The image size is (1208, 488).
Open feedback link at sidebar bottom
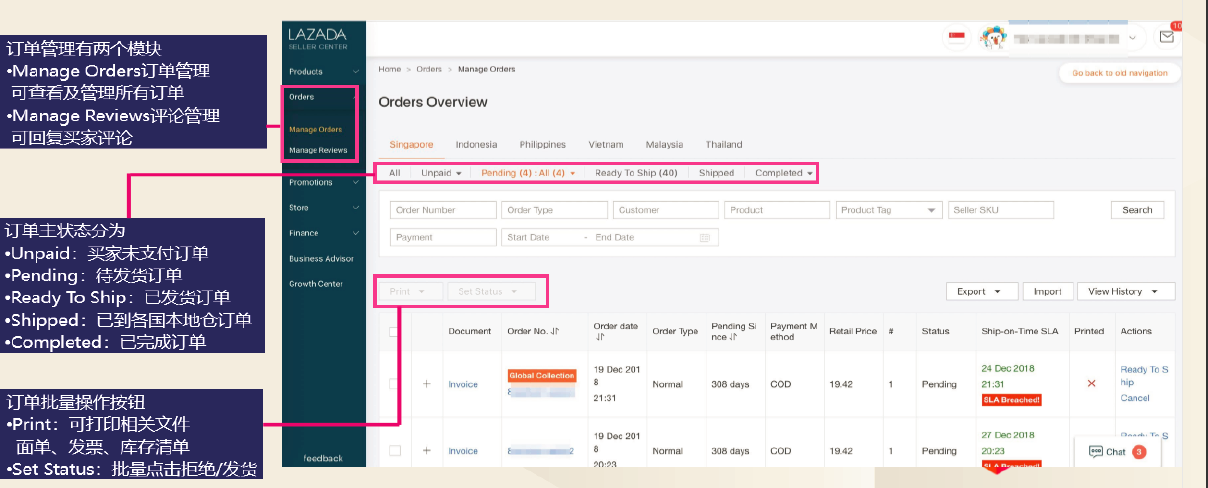[x=322, y=458]
